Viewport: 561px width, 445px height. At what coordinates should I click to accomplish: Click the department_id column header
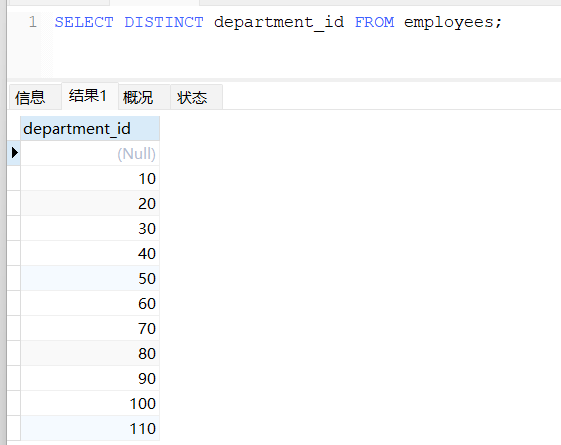(x=90, y=128)
